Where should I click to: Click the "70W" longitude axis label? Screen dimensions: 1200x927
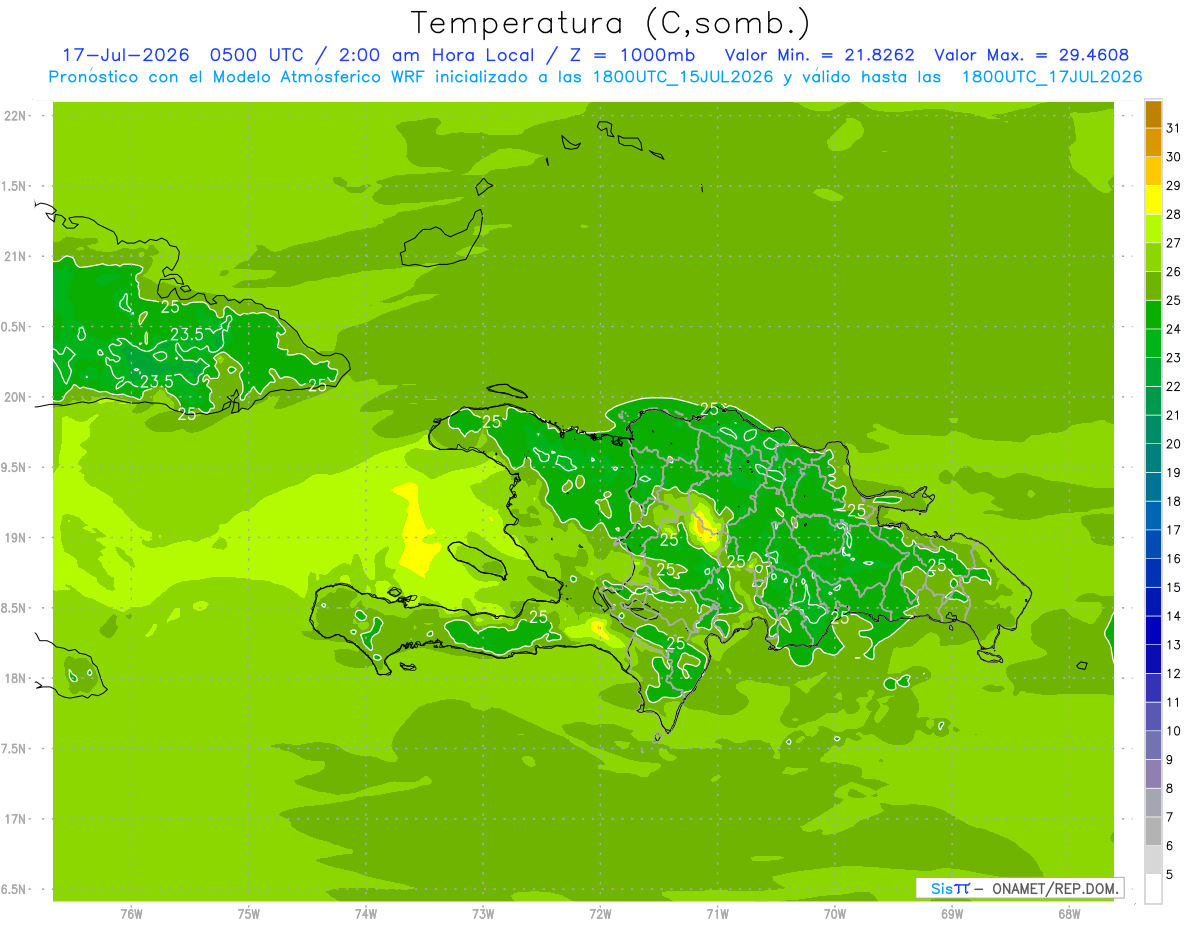tap(835, 913)
